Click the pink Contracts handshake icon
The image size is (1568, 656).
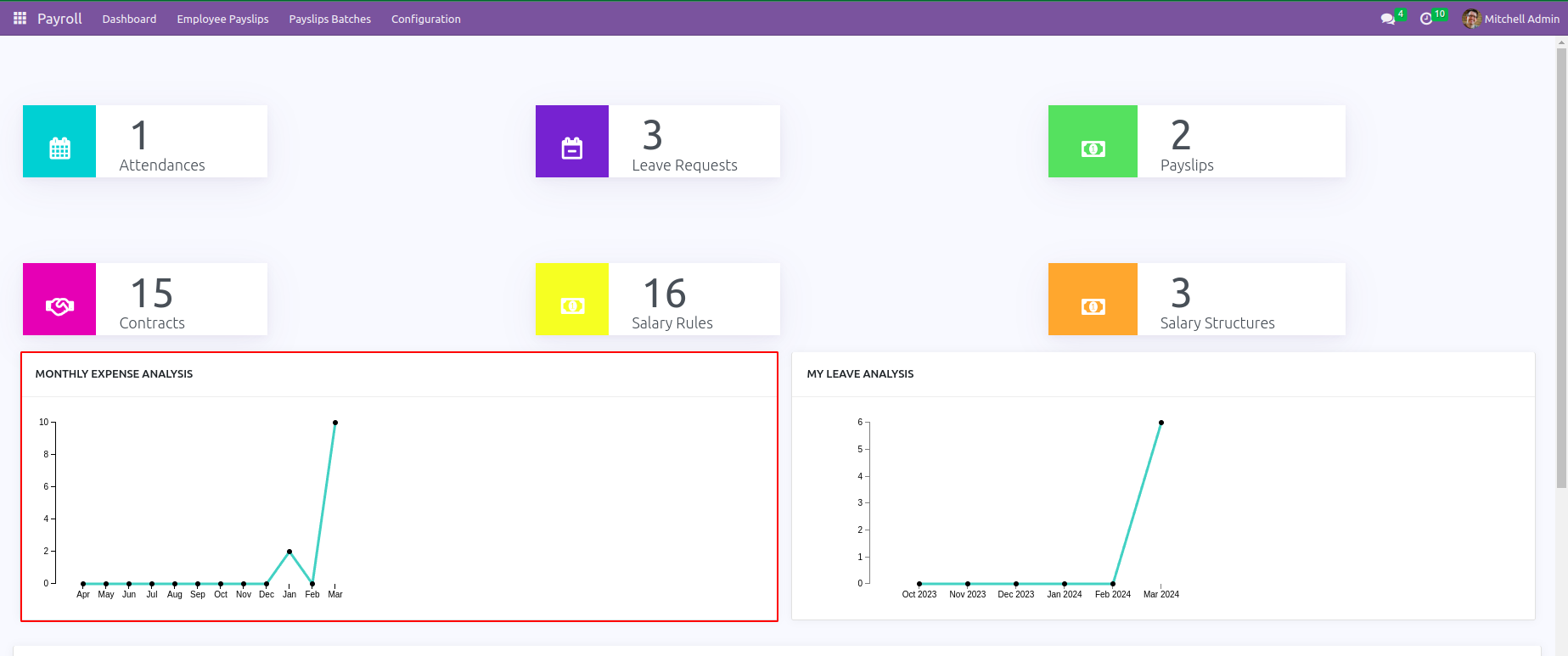click(59, 306)
